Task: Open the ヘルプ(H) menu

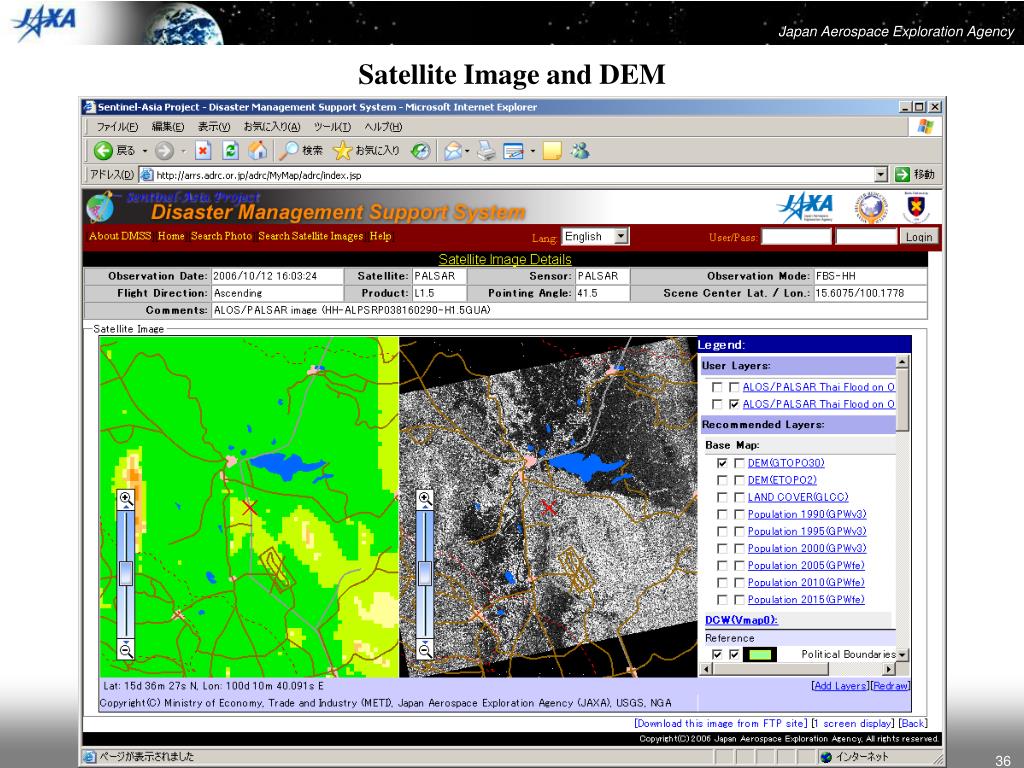Action: pyautogui.click(x=383, y=127)
